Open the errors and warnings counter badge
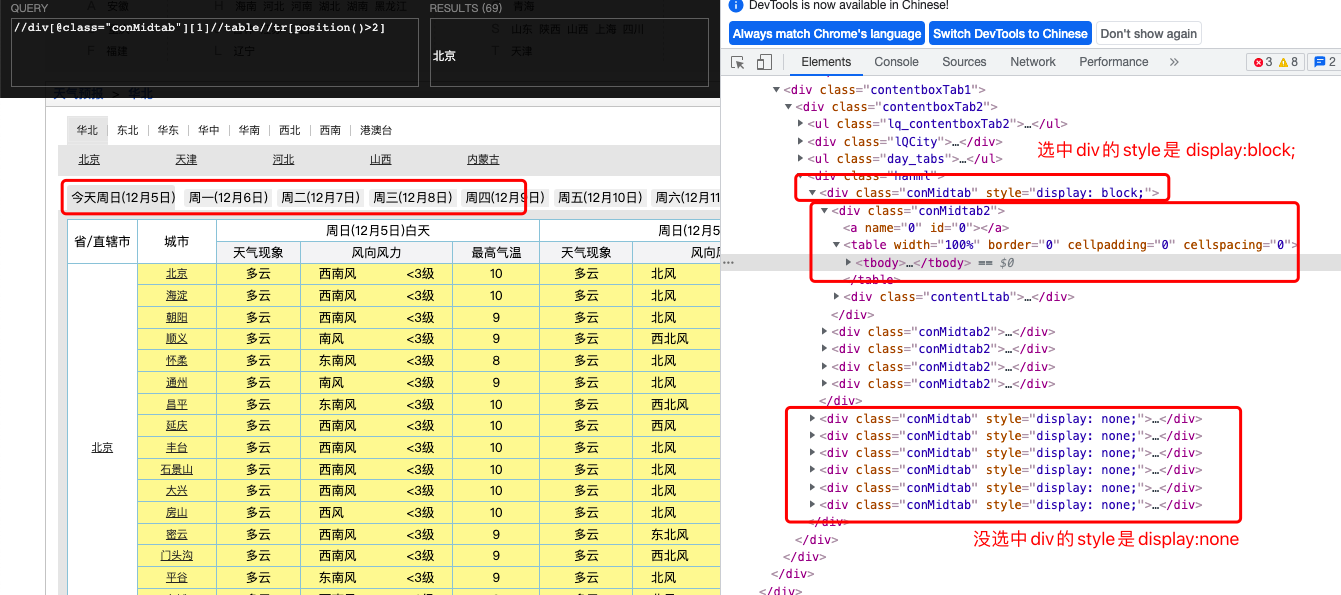 (x=1275, y=62)
